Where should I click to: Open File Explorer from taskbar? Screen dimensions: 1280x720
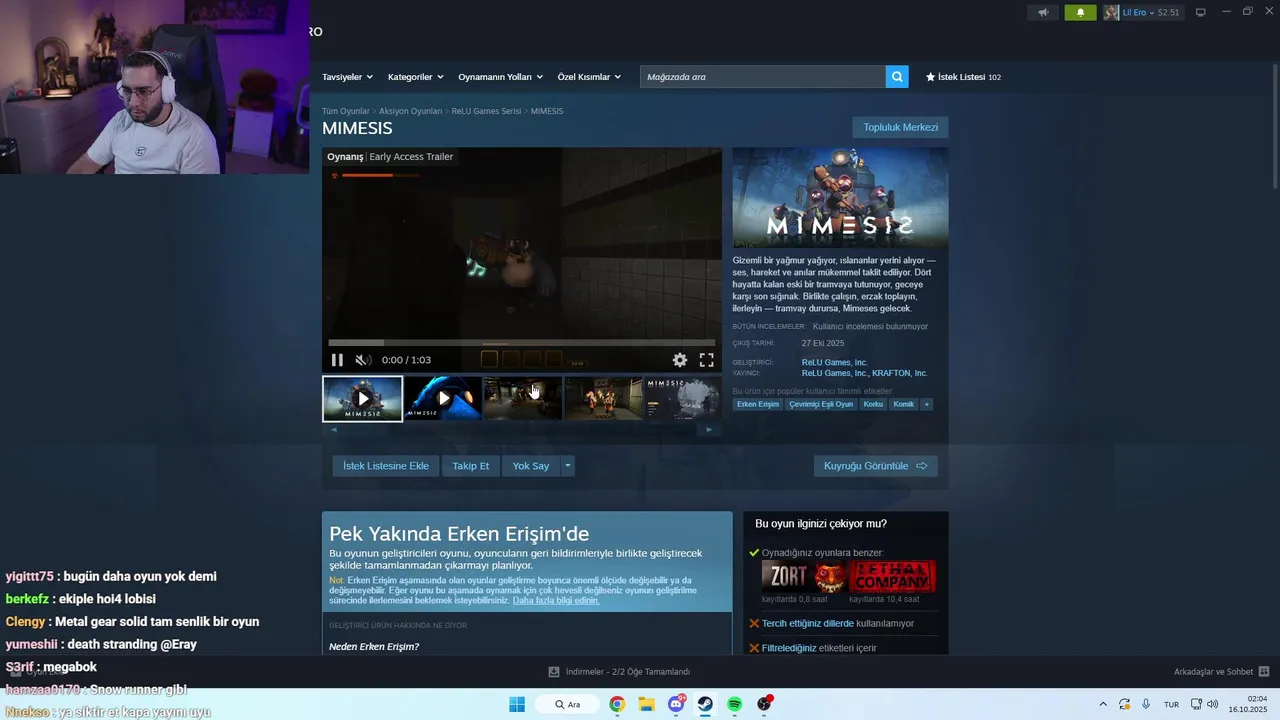point(646,704)
